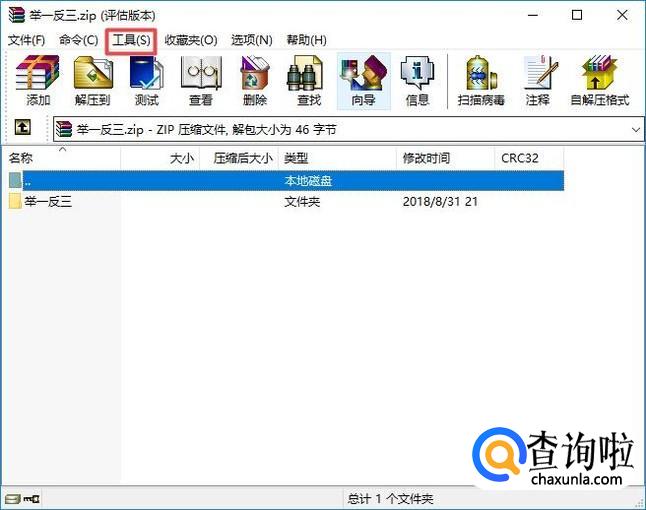The height and width of the screenshot is (510, 646).
Task: Open the 选项(N) menu
Action: click(x=252, y=40)
